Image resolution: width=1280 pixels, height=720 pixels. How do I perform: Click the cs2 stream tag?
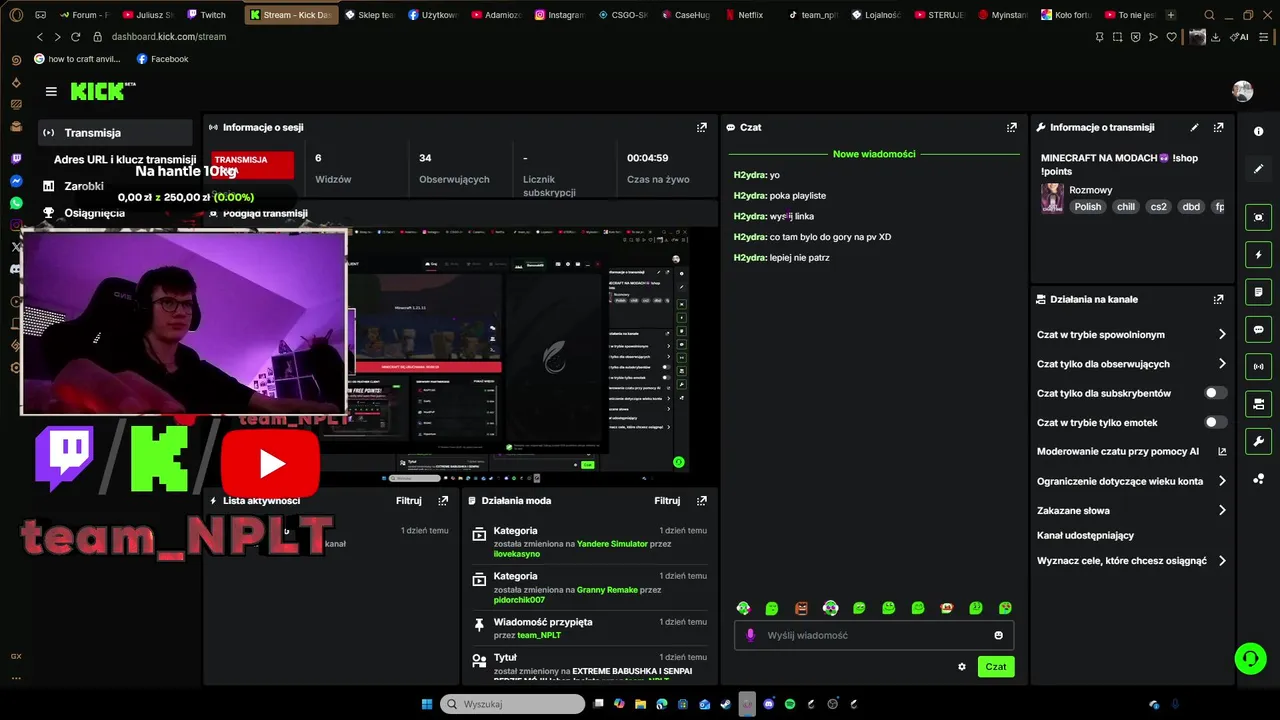[x=1158, y=207]
